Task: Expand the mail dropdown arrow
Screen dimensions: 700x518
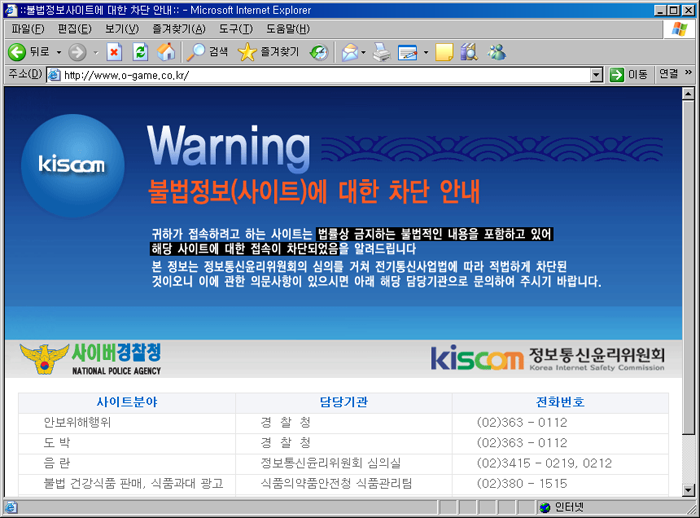Action: coord(363,52)
